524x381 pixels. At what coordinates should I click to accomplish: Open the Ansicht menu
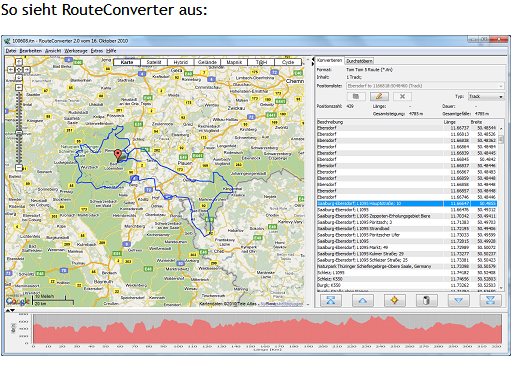pyautogui.click(x=53, y=51)
